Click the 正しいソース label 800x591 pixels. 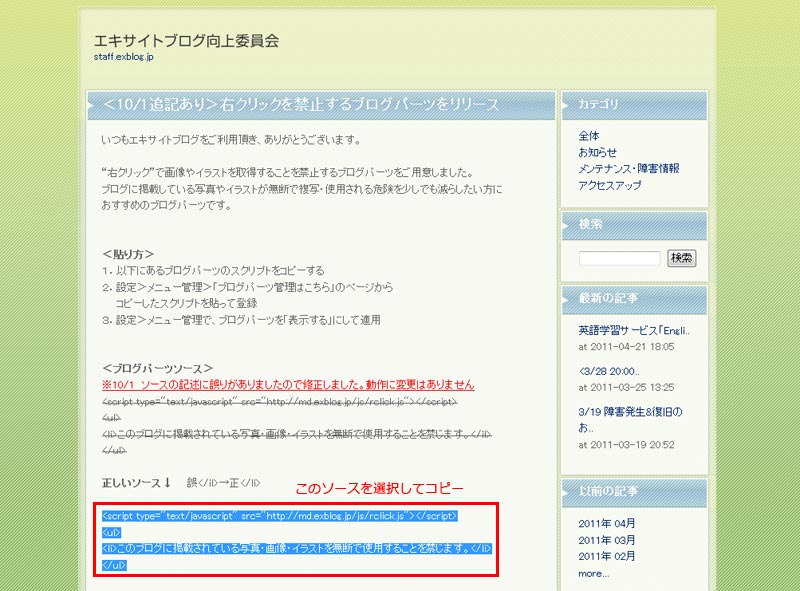(136, 483)
